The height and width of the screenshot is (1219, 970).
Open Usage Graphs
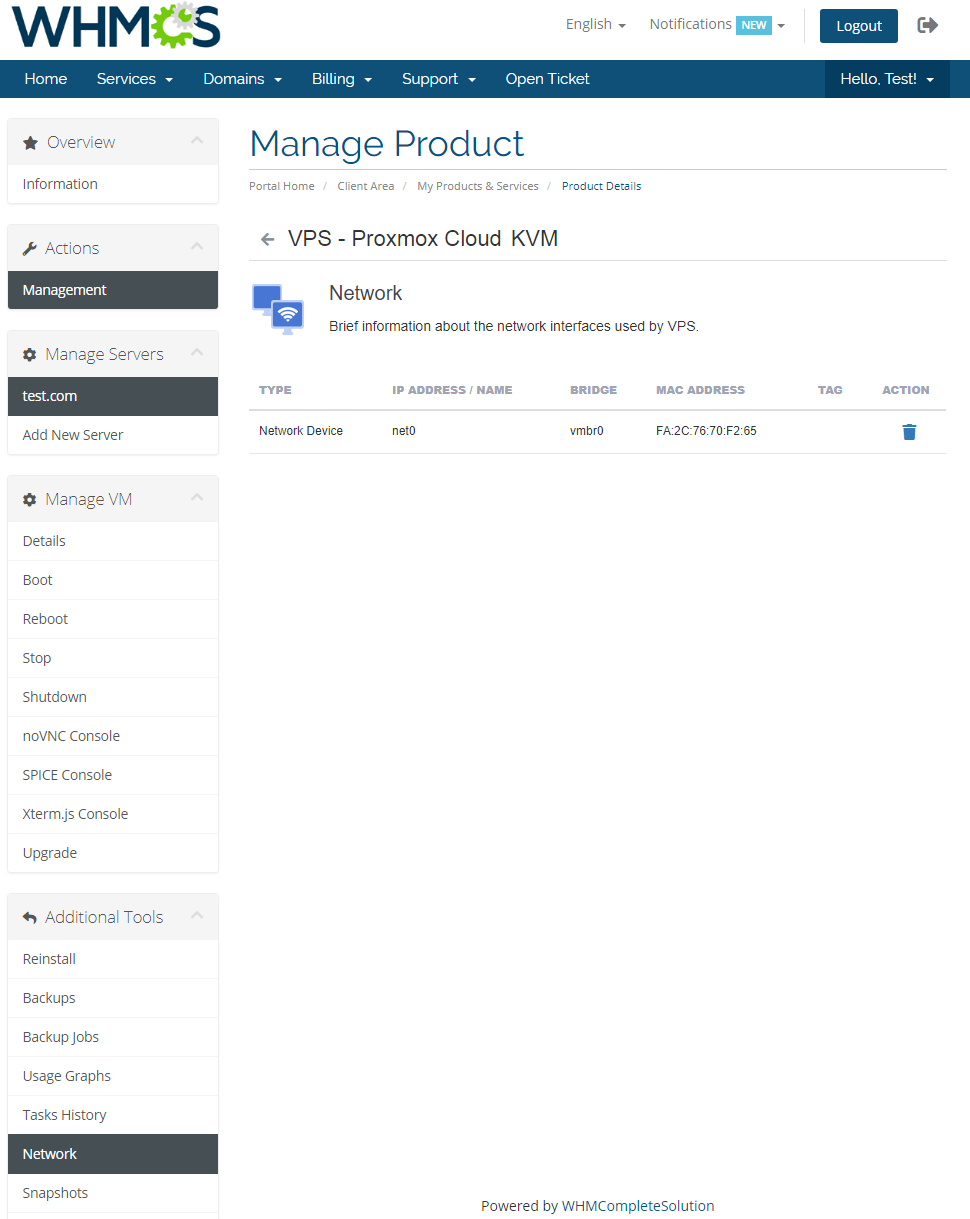click(x=113, y=1076)
